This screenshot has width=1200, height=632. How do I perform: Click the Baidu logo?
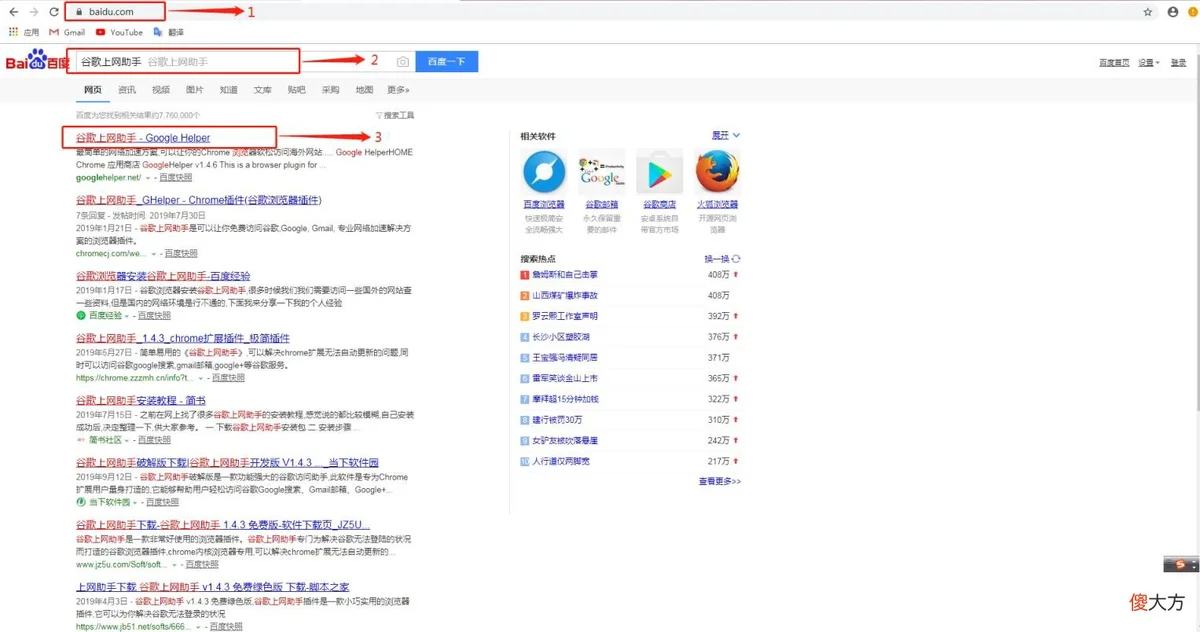tap(37, 62)
